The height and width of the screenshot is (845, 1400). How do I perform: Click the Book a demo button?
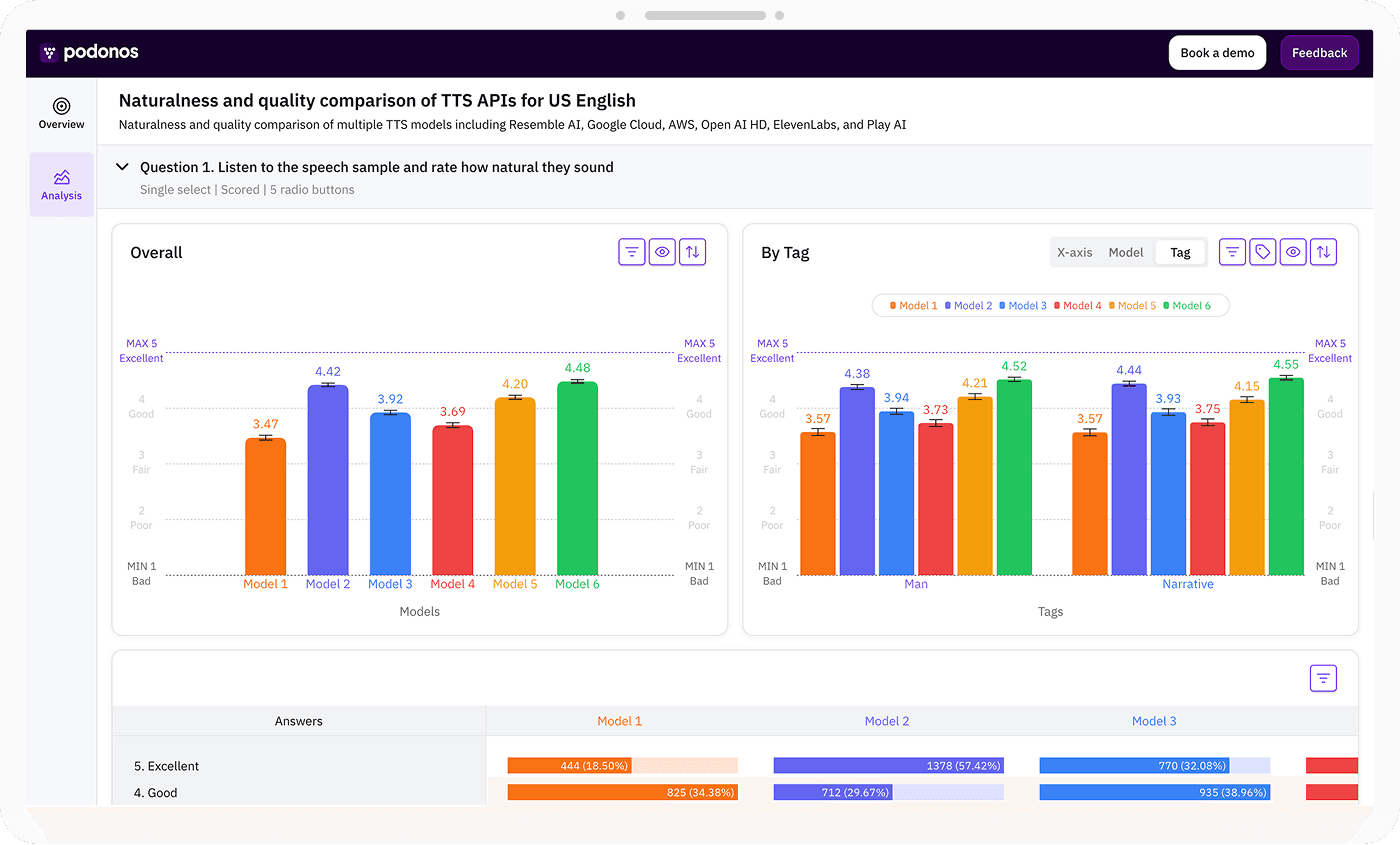pos(1217,53)
